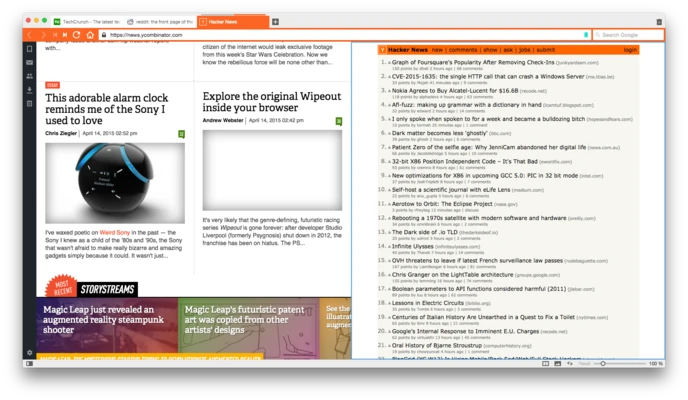
Task: Open a new tab with plus button
Action: tap(275, 21)
